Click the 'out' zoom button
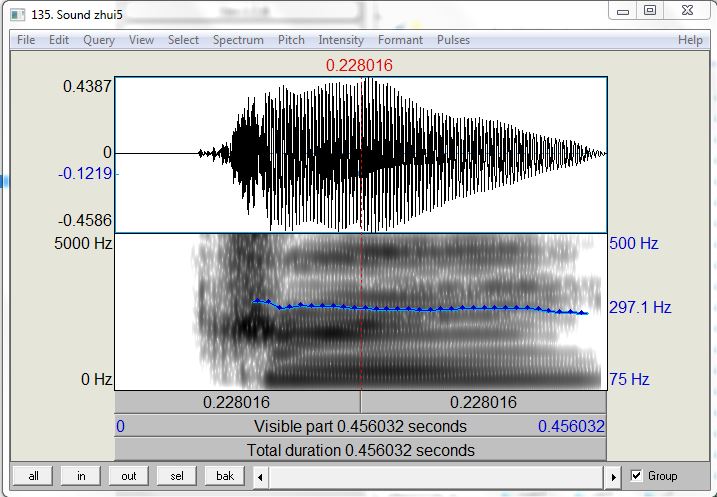 [x=129, y=476]
